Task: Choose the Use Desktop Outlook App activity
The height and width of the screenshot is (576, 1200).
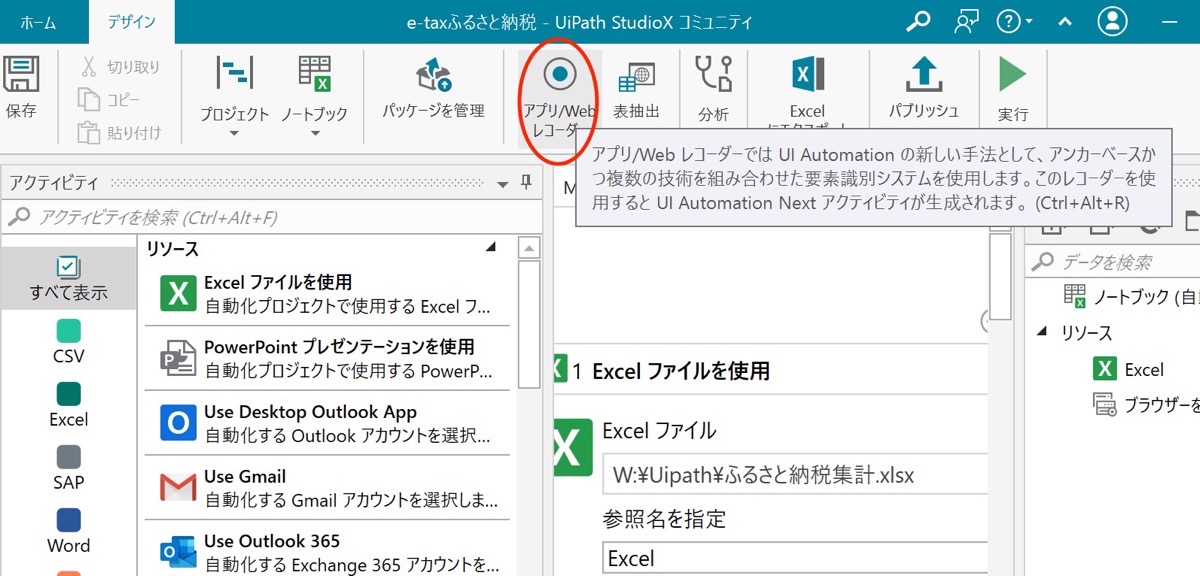Action: click(326, 424)
